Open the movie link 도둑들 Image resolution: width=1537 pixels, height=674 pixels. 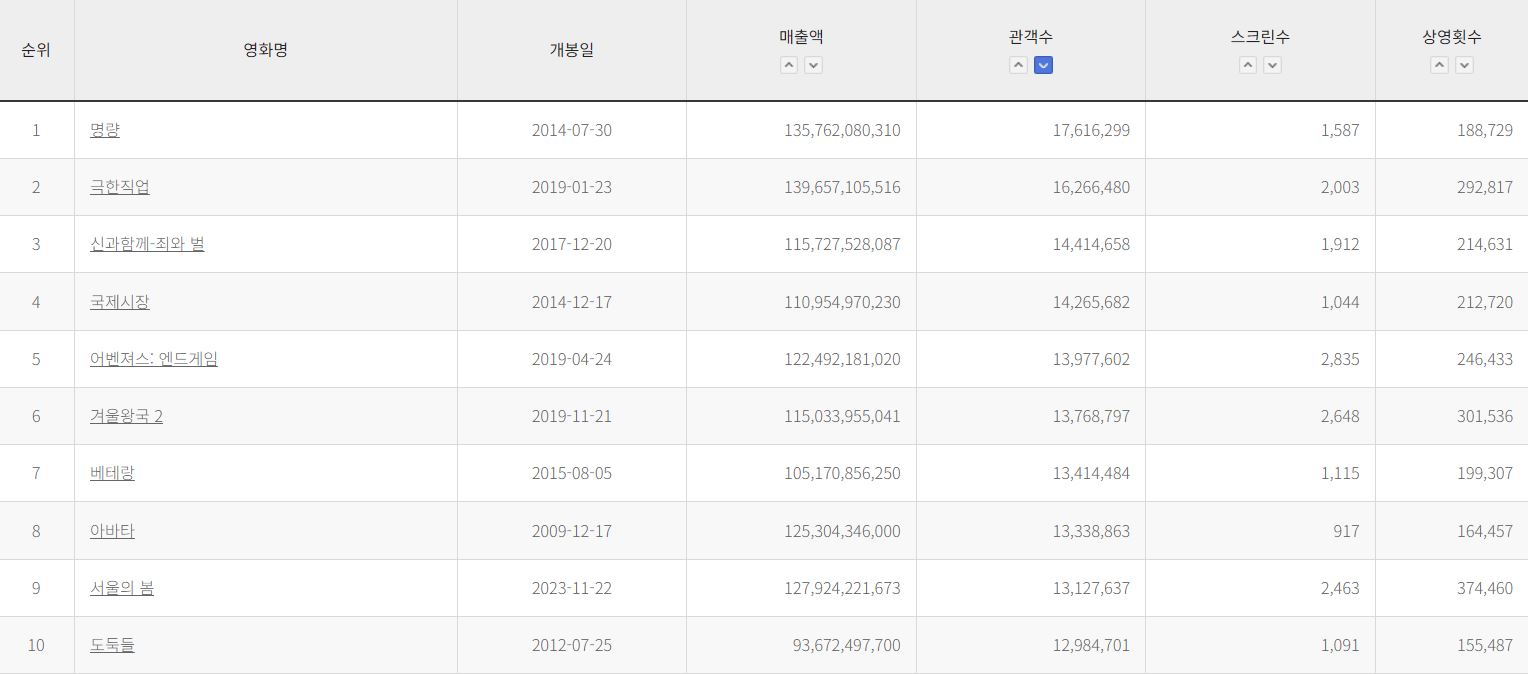(112, 645)
